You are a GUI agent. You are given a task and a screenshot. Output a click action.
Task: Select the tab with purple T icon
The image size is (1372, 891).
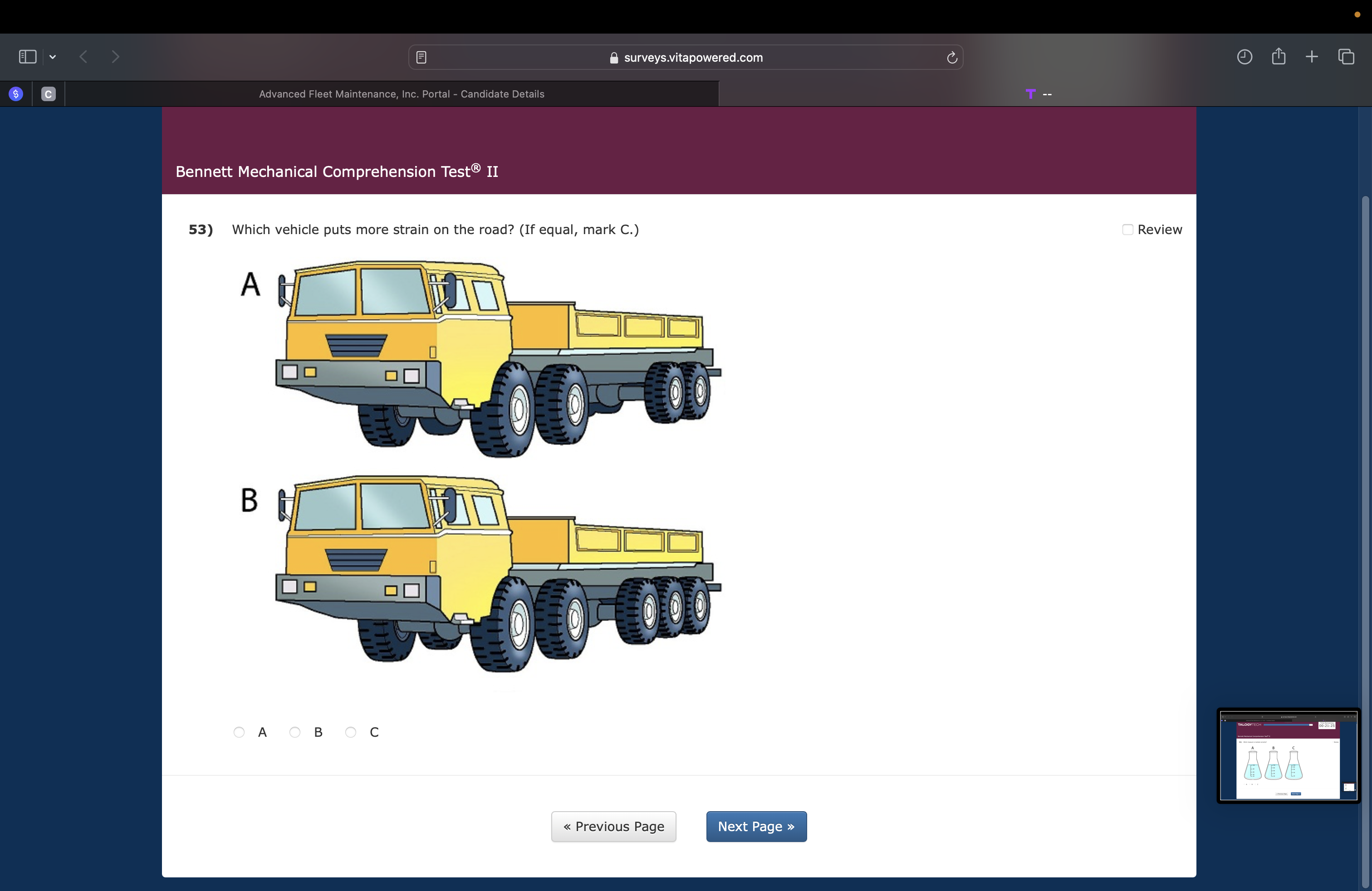coord(1038,94)
